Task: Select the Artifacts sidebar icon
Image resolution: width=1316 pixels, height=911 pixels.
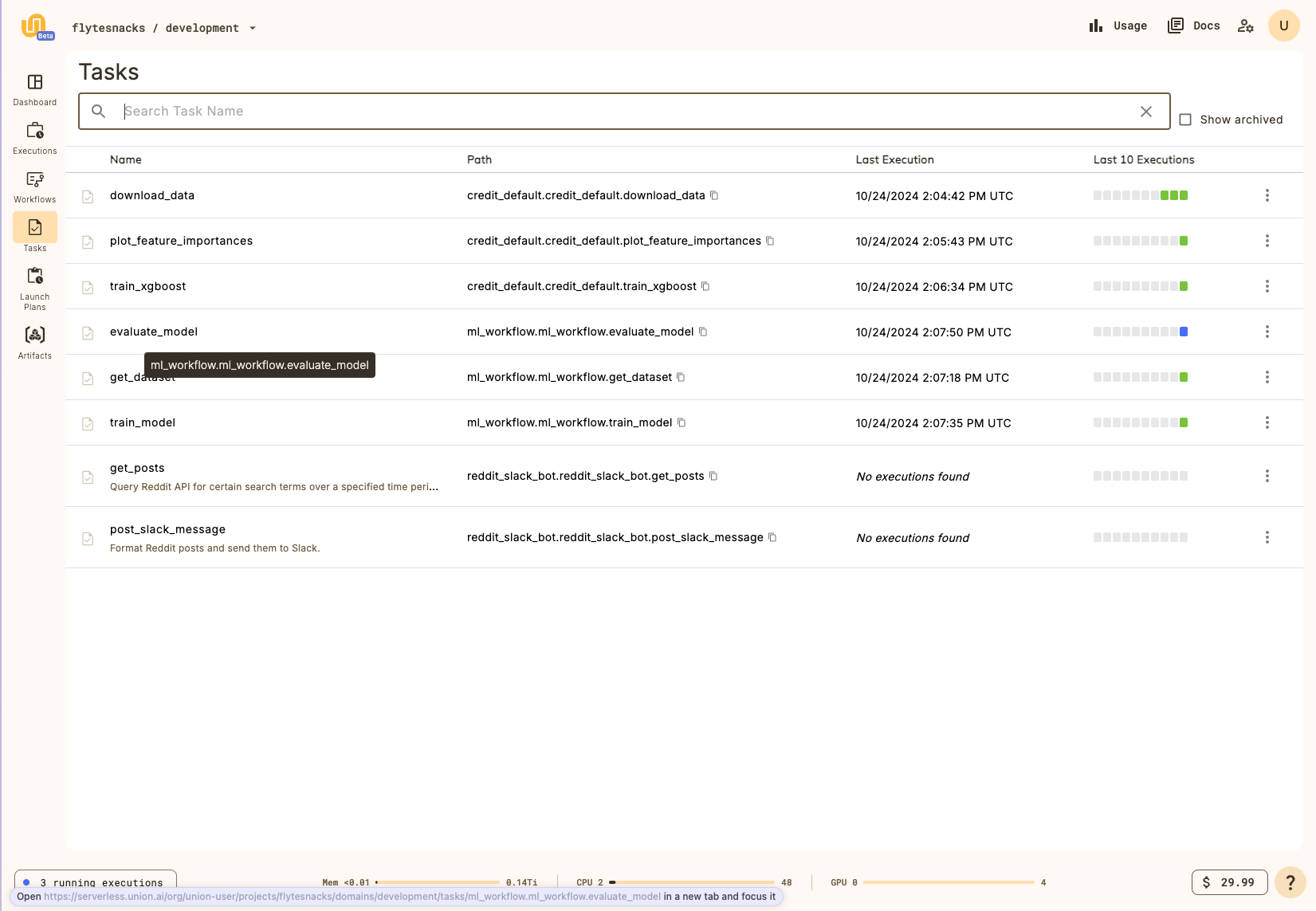Action: (34, 335)
